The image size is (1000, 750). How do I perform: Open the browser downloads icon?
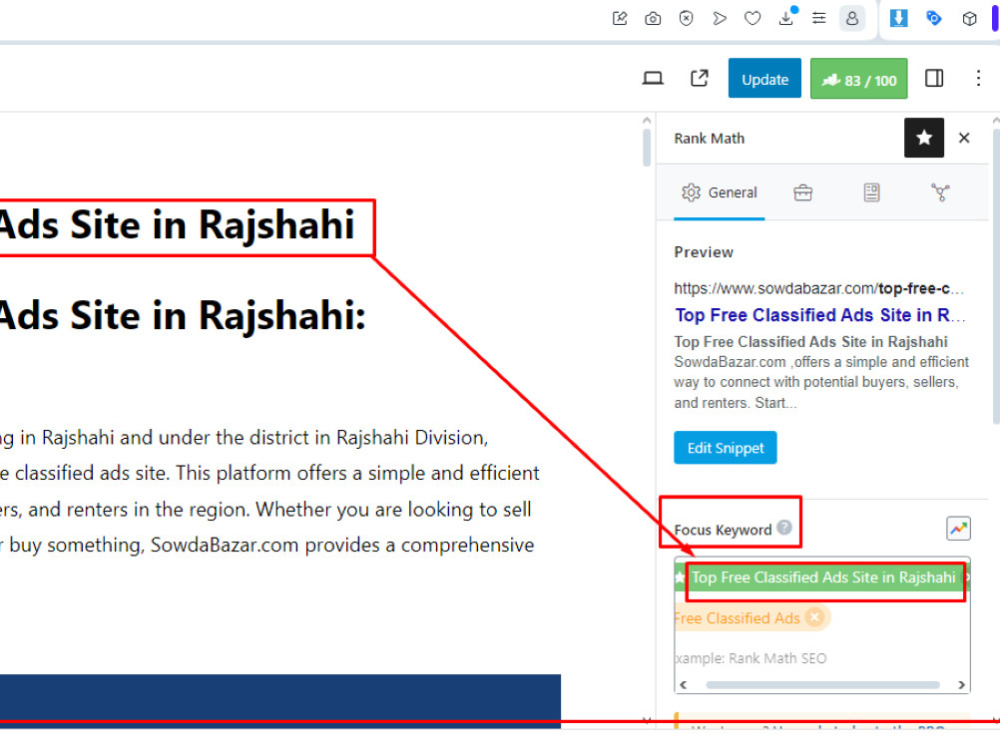pyautogui.click(x=787, y=17)
